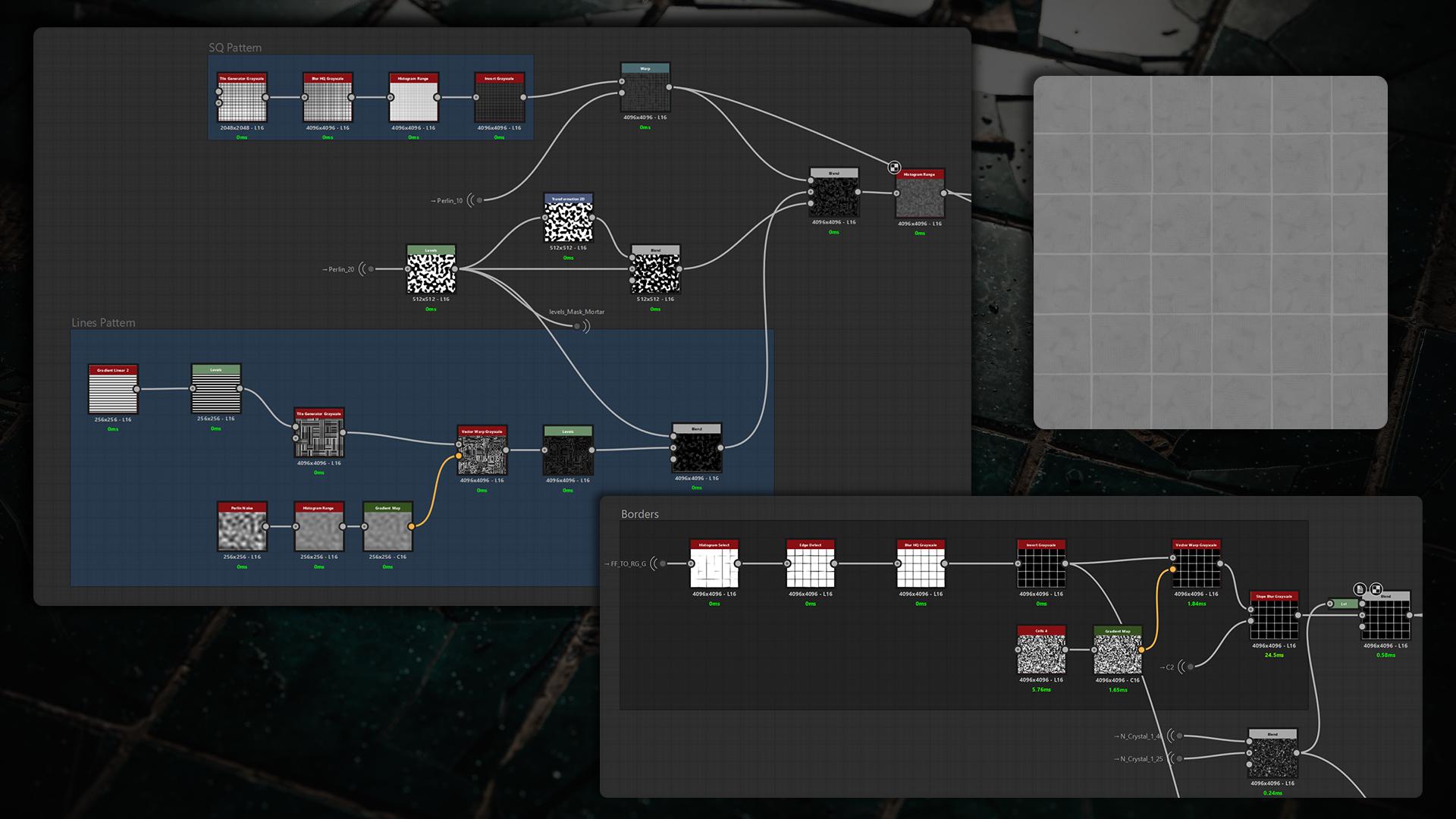
Task: Select the Histogram Range node in Lines Pattern
Action: [x=319, y=526]
